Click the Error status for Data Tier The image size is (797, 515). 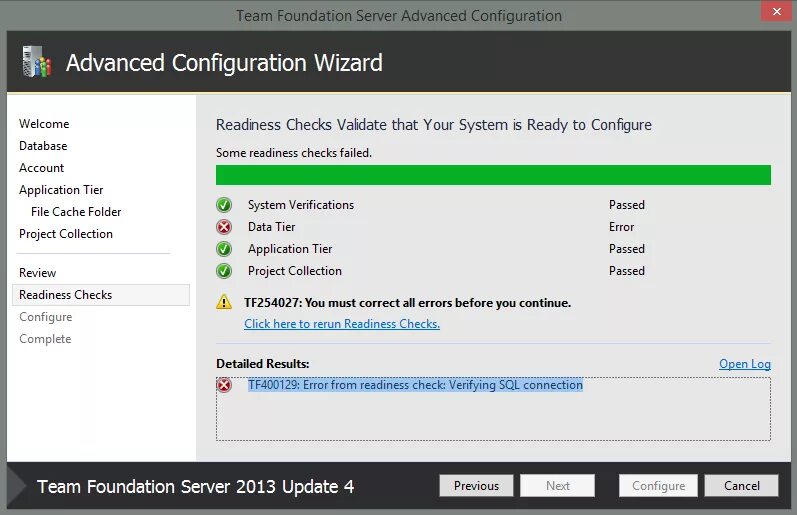[622, 227]
